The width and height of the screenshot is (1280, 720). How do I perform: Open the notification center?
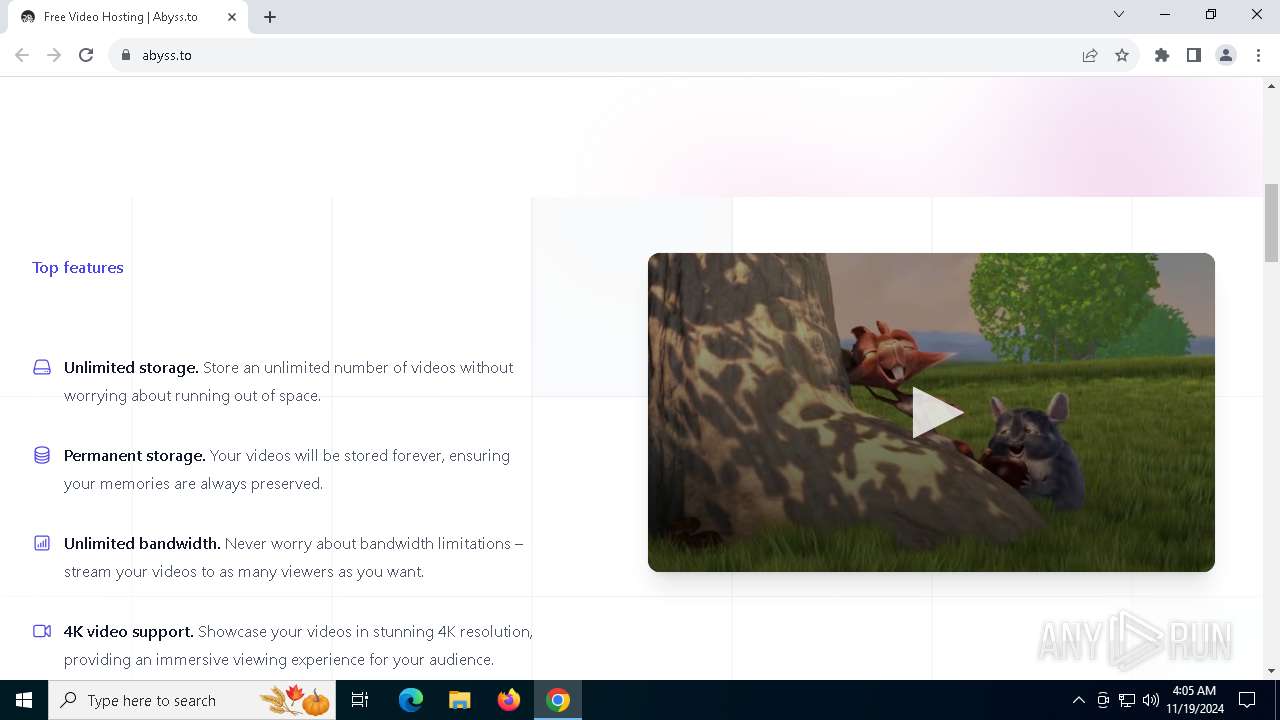pyautogui.click(x=1247, y=700)
